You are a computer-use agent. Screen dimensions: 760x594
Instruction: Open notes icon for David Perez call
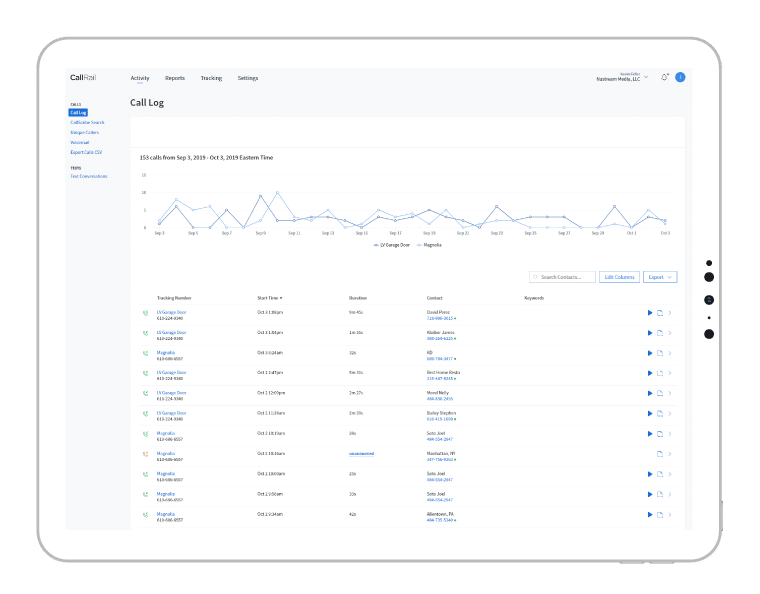pos(660,313)
